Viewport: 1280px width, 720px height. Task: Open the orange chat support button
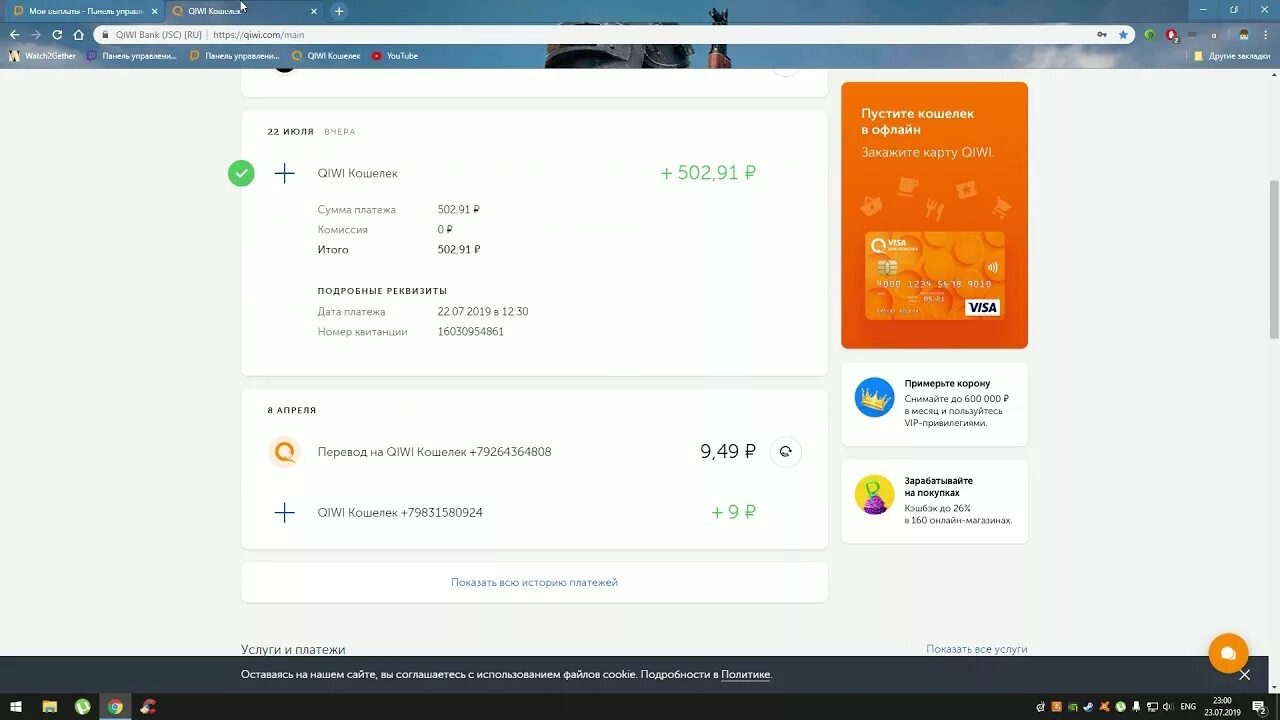[1228, 654]
